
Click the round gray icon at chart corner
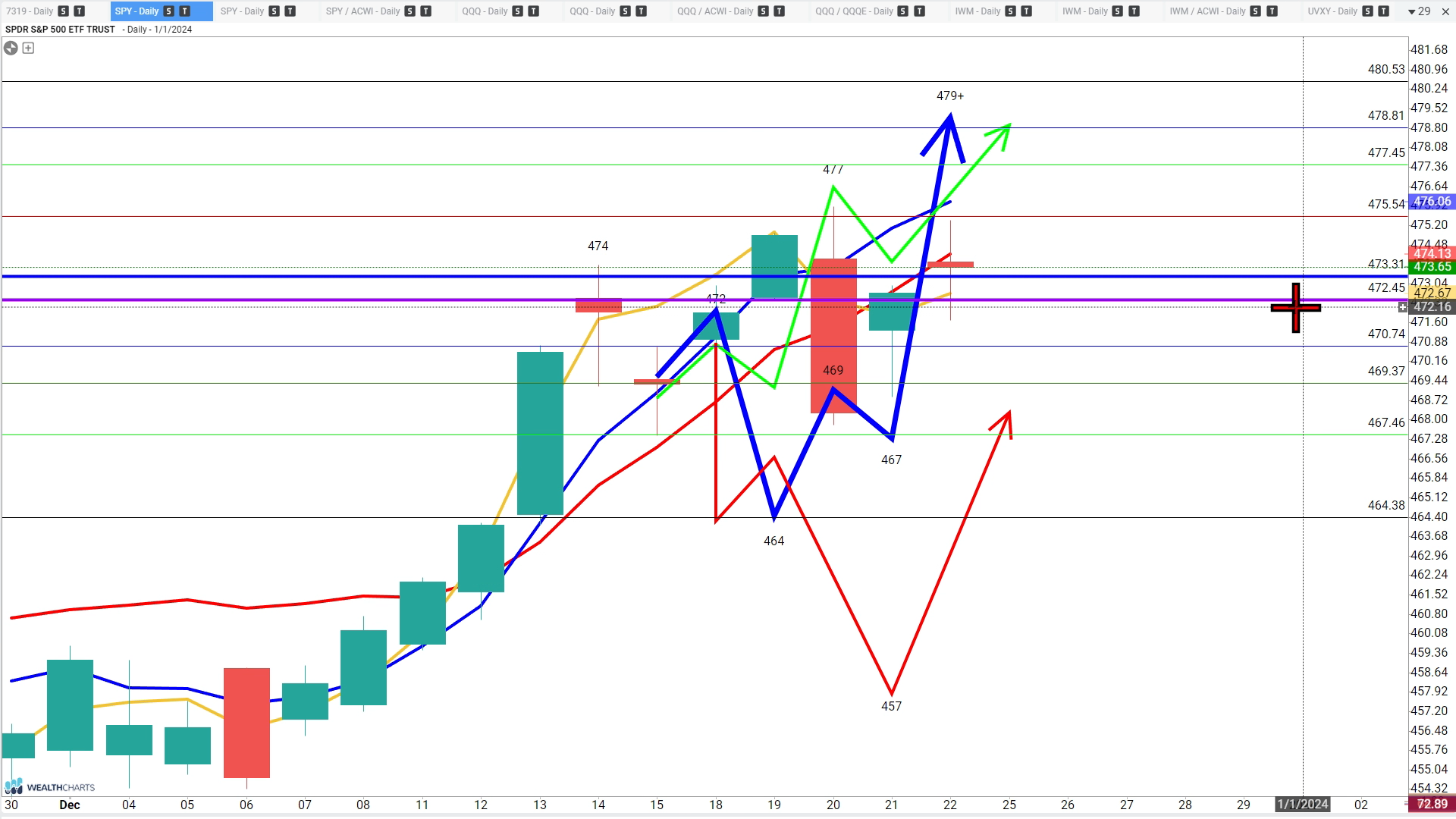11,48
